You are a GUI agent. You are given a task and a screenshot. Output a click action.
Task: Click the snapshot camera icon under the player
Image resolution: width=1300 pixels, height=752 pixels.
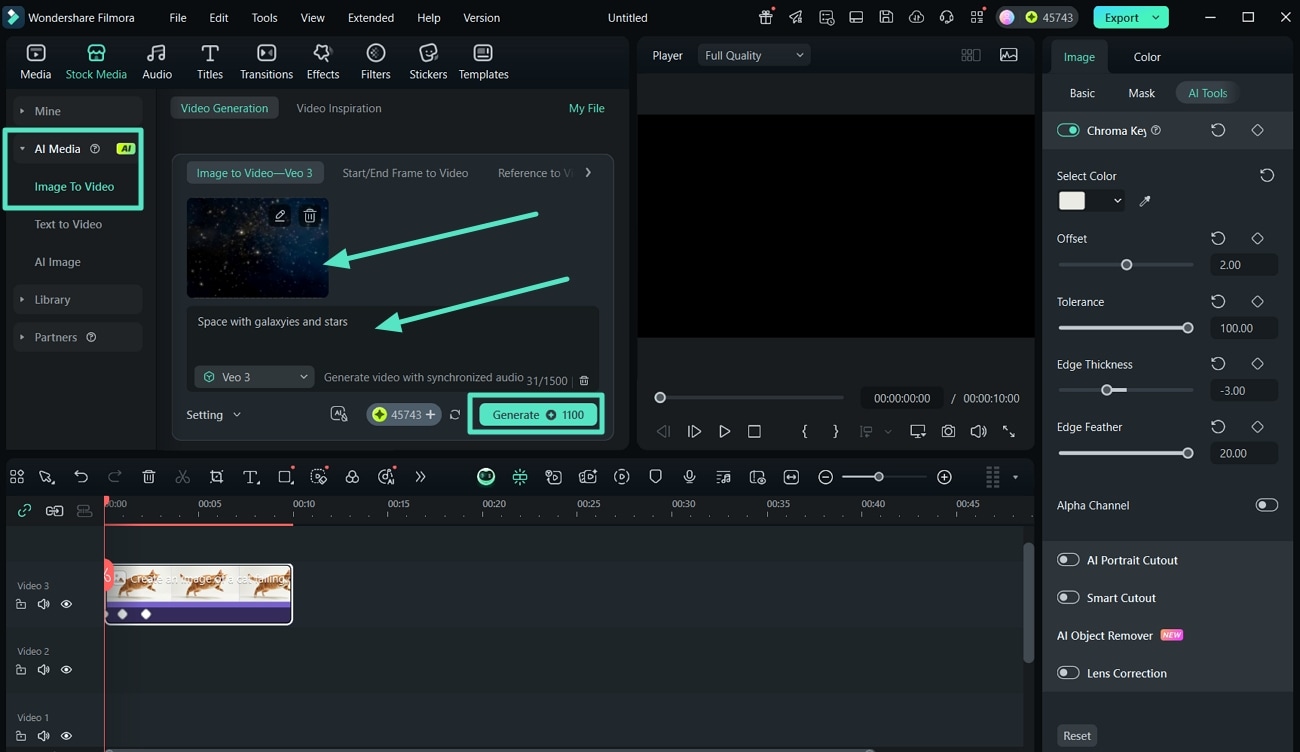point(948,431)
